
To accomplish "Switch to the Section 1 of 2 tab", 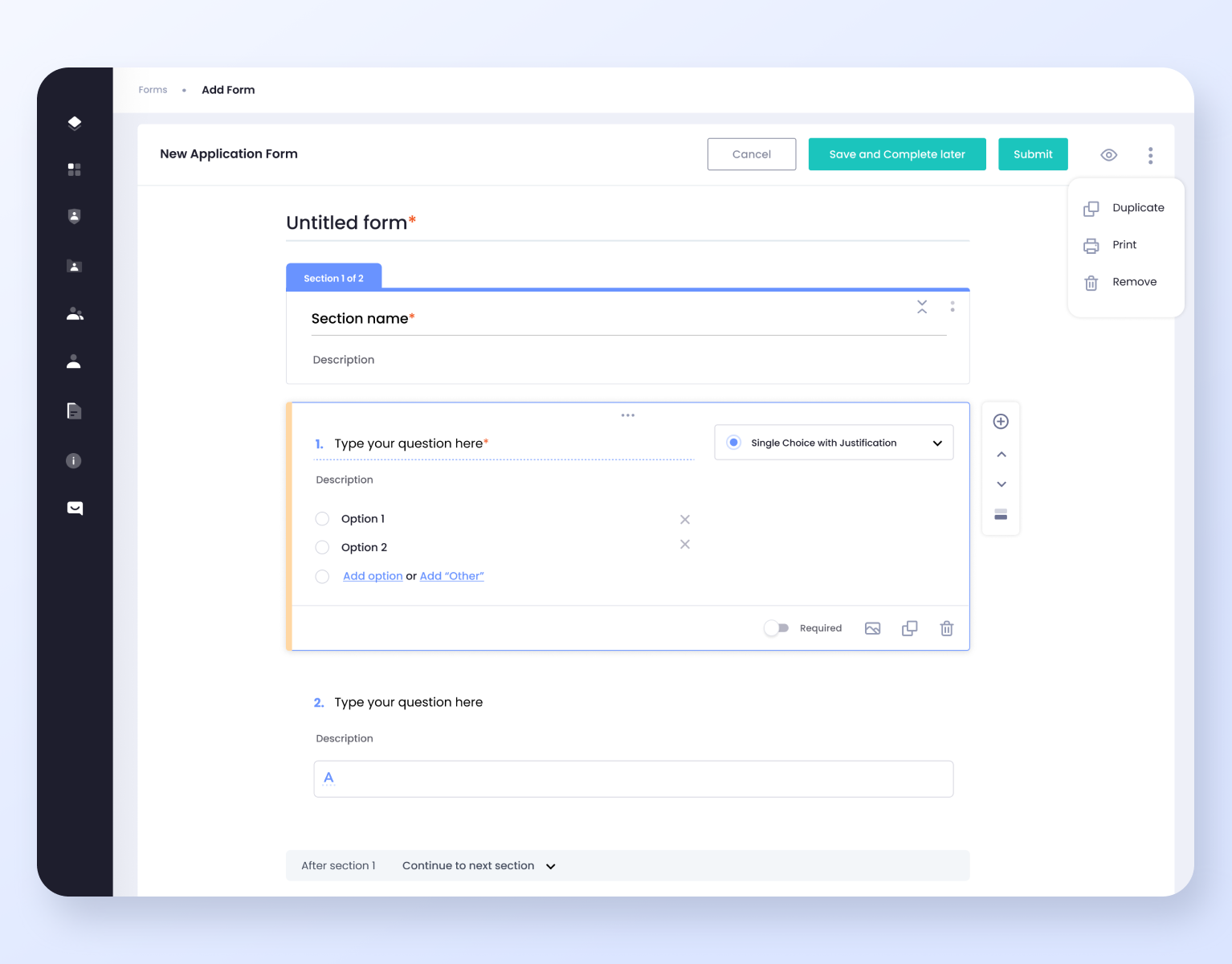I will tap(334, 277).
